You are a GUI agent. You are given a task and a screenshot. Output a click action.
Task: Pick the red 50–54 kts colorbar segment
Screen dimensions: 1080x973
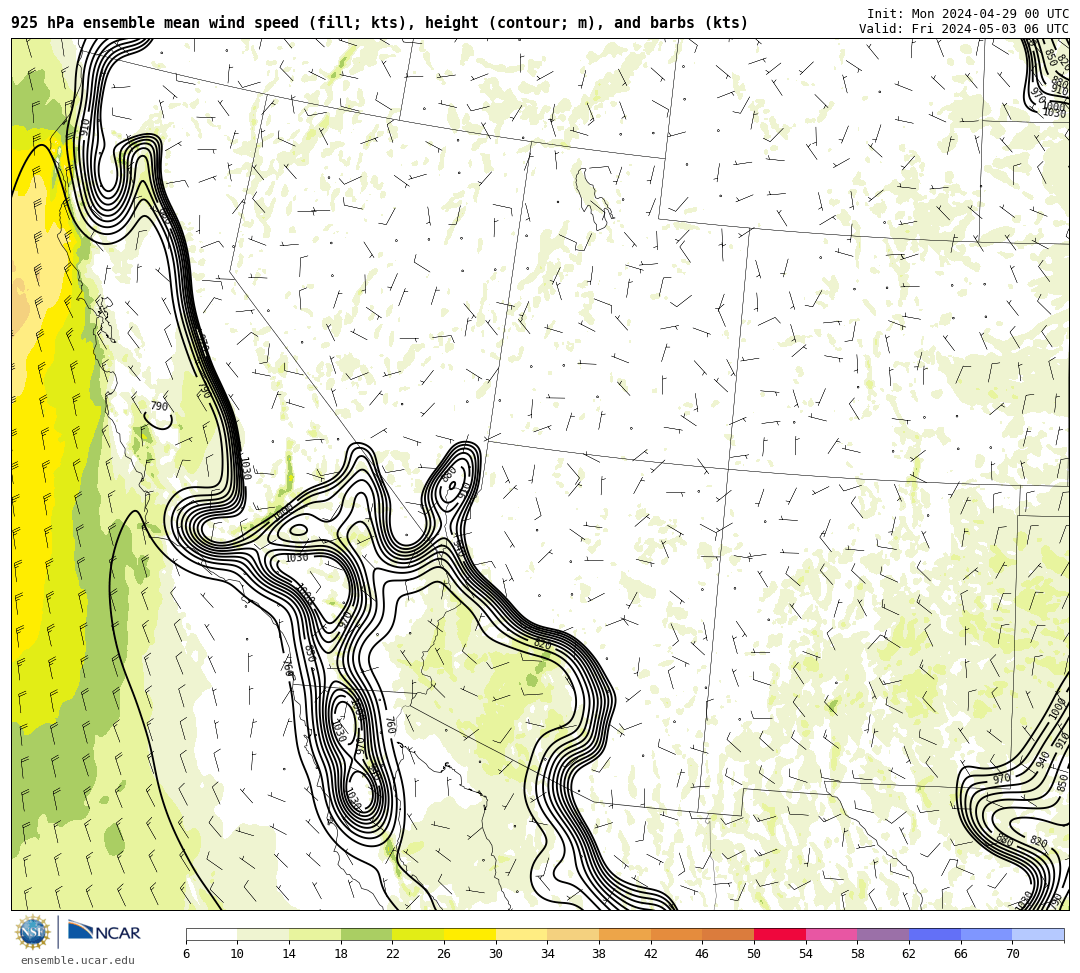click(x=780, y=934)
